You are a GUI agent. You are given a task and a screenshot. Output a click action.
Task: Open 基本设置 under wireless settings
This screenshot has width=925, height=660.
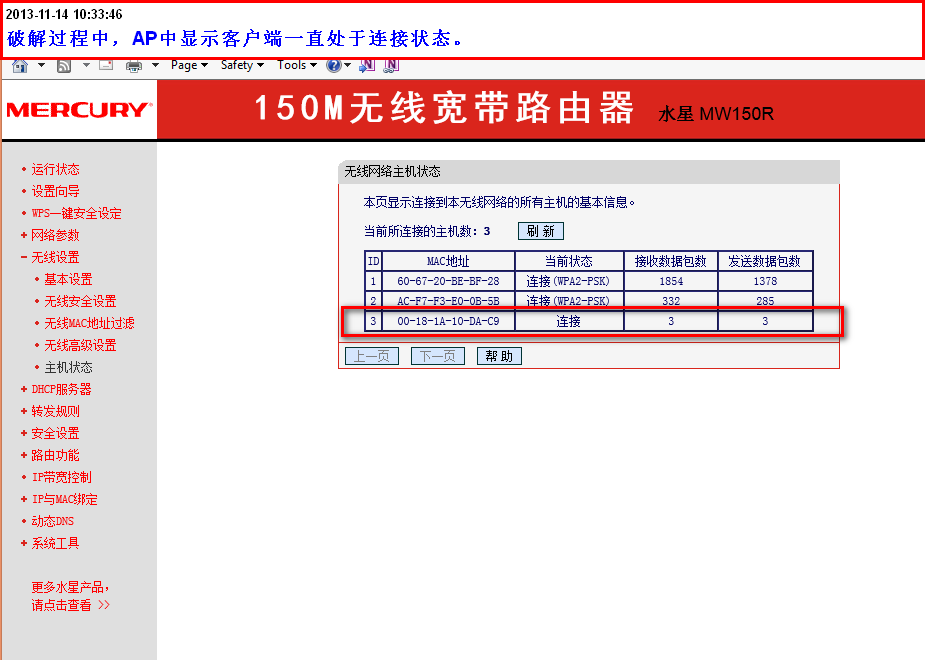[x=68, y=279]
